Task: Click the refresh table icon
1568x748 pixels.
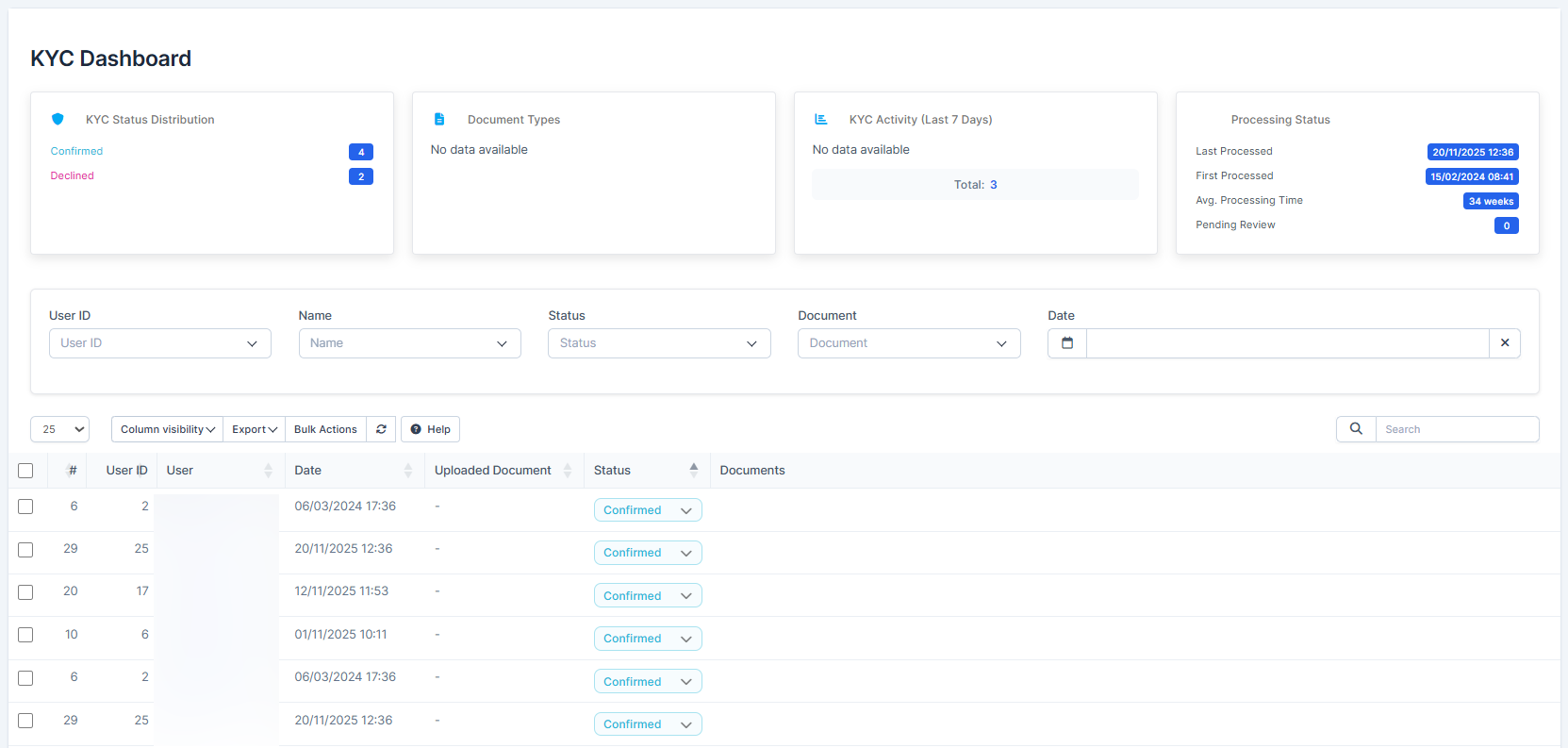Action: [381, 429]
